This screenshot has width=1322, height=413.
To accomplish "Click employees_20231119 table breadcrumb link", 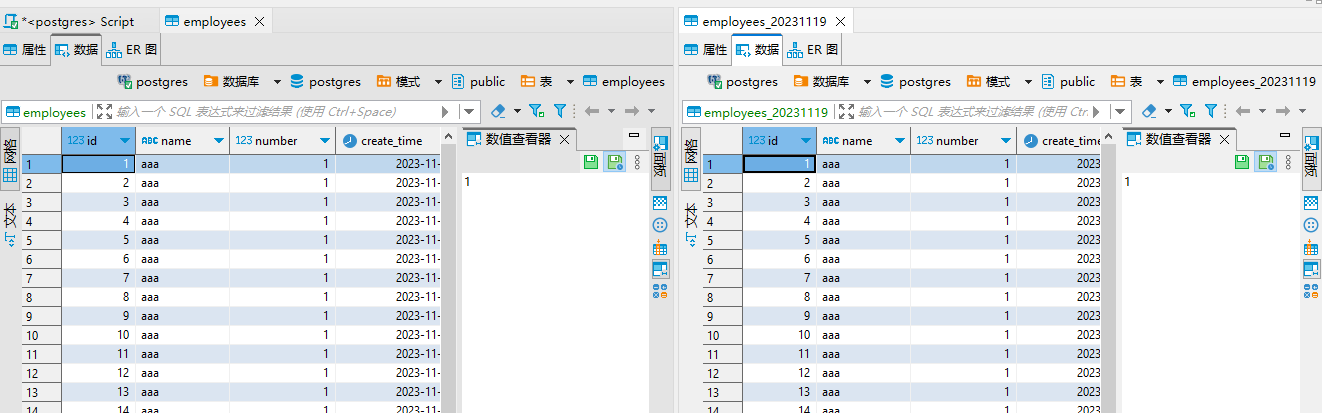I will pyautogui.click(x=1244, y=82).
